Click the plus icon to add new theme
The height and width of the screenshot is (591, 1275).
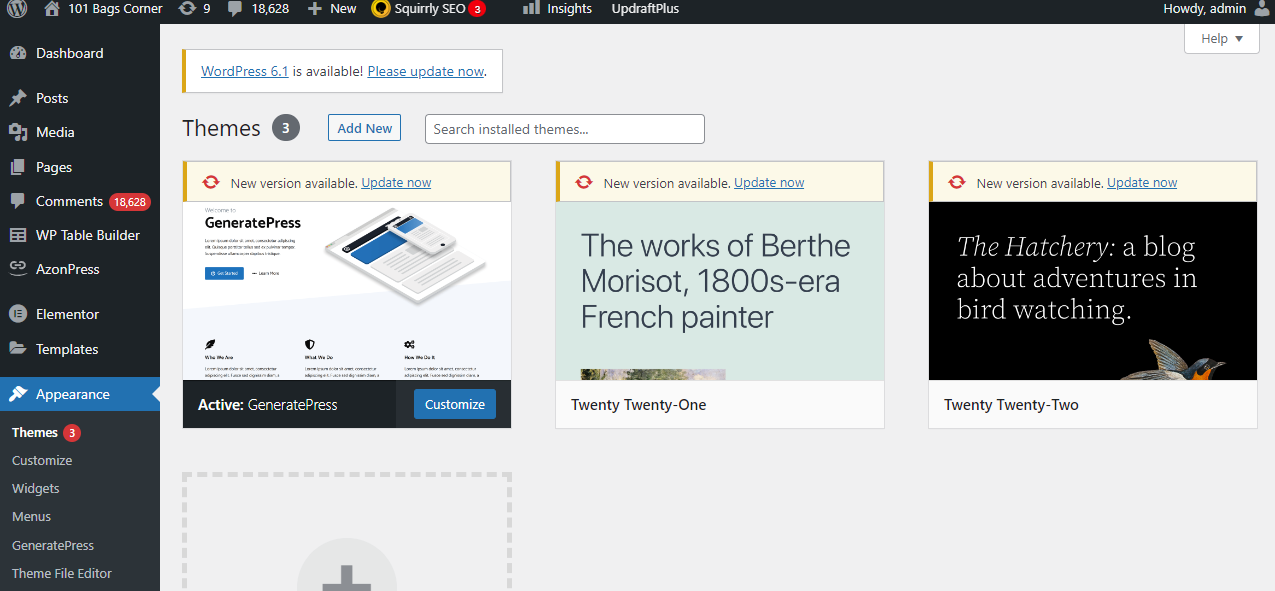(347, 577)
